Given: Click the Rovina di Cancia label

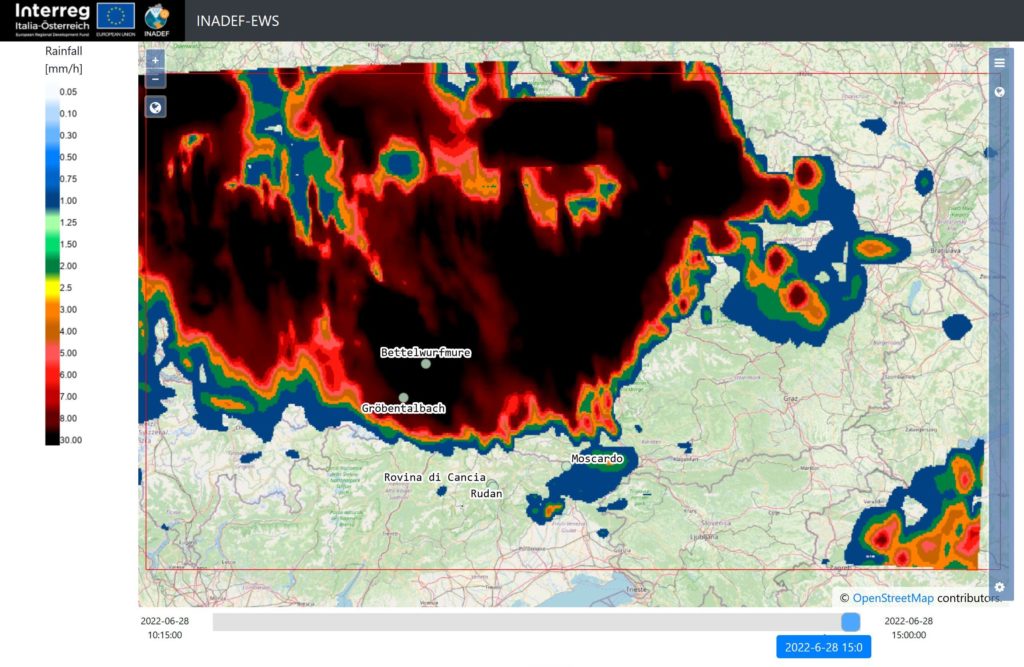Looking at the screenshot, I should [435, 477].
